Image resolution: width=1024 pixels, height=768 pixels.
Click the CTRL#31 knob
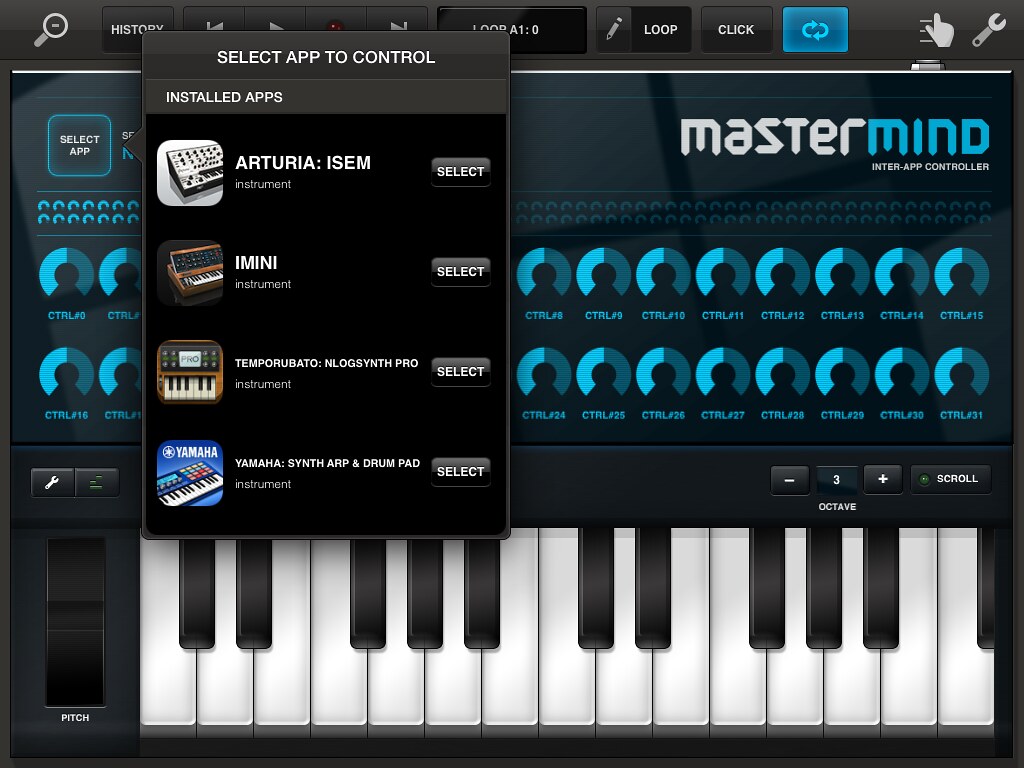(961, 374)
